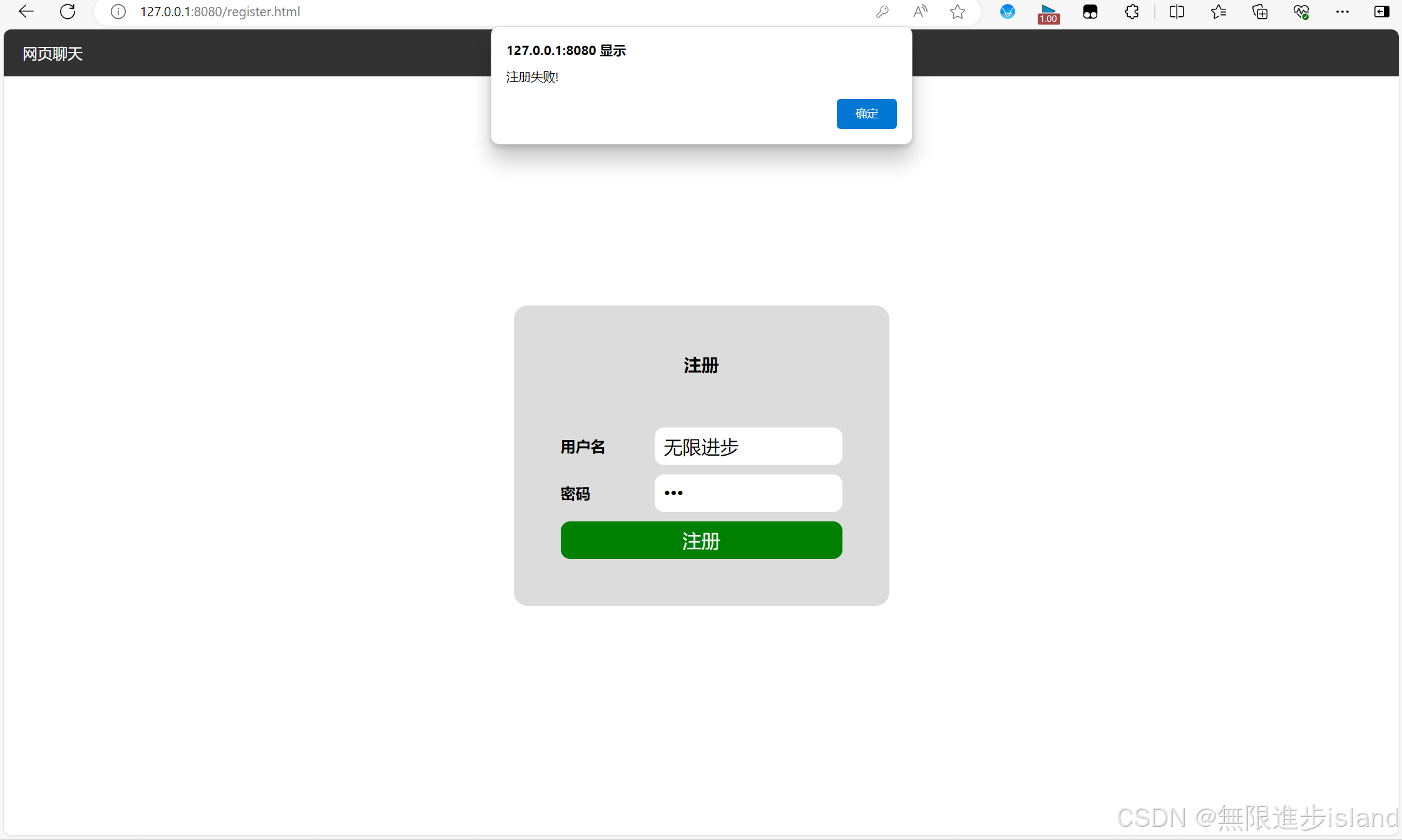Confirm the alert with 确定 button

click(866, 114)
